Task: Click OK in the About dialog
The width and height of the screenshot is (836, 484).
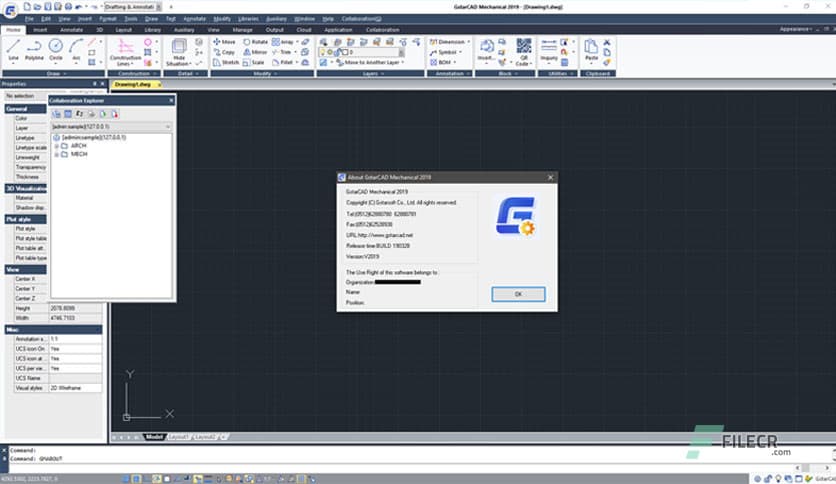Action: (518, 294)
